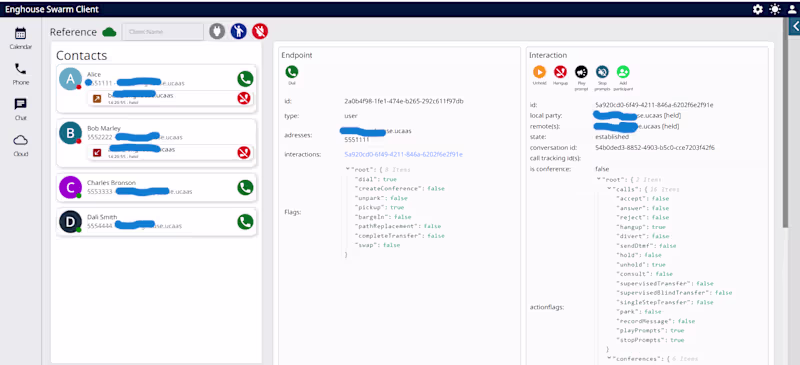This screenshot has width=800, height=365.
Task: Collapse the "conferences" node in actionflags
Action: pyautogui.click(x=610, y=359)
